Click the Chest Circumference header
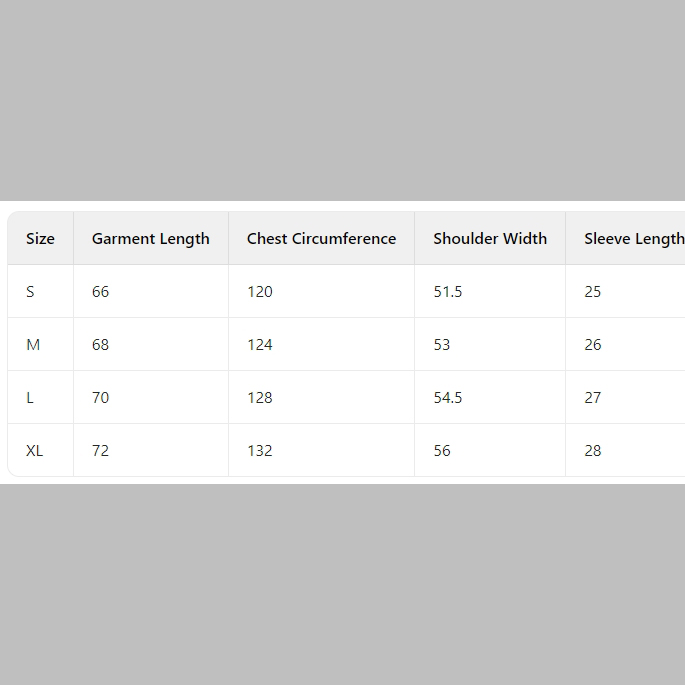The height and width of the screenshot is (685, 685). pyautogui.click(x=322, y=239)
